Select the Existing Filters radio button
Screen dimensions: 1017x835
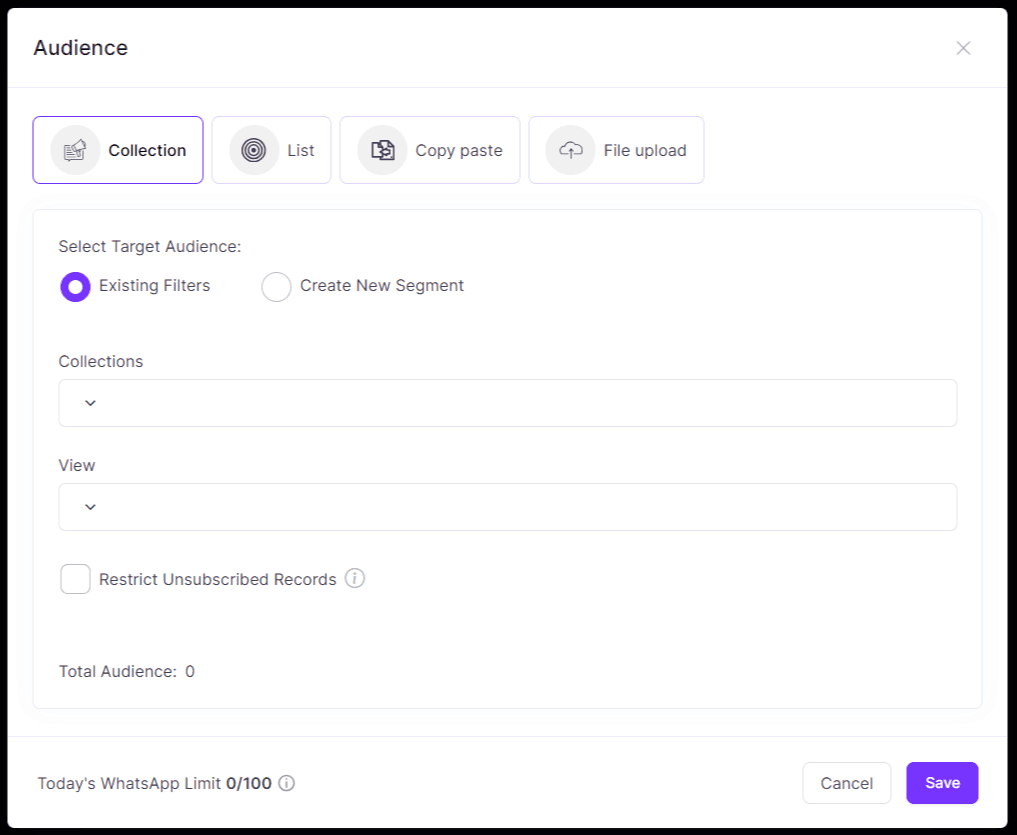point(75,286)
